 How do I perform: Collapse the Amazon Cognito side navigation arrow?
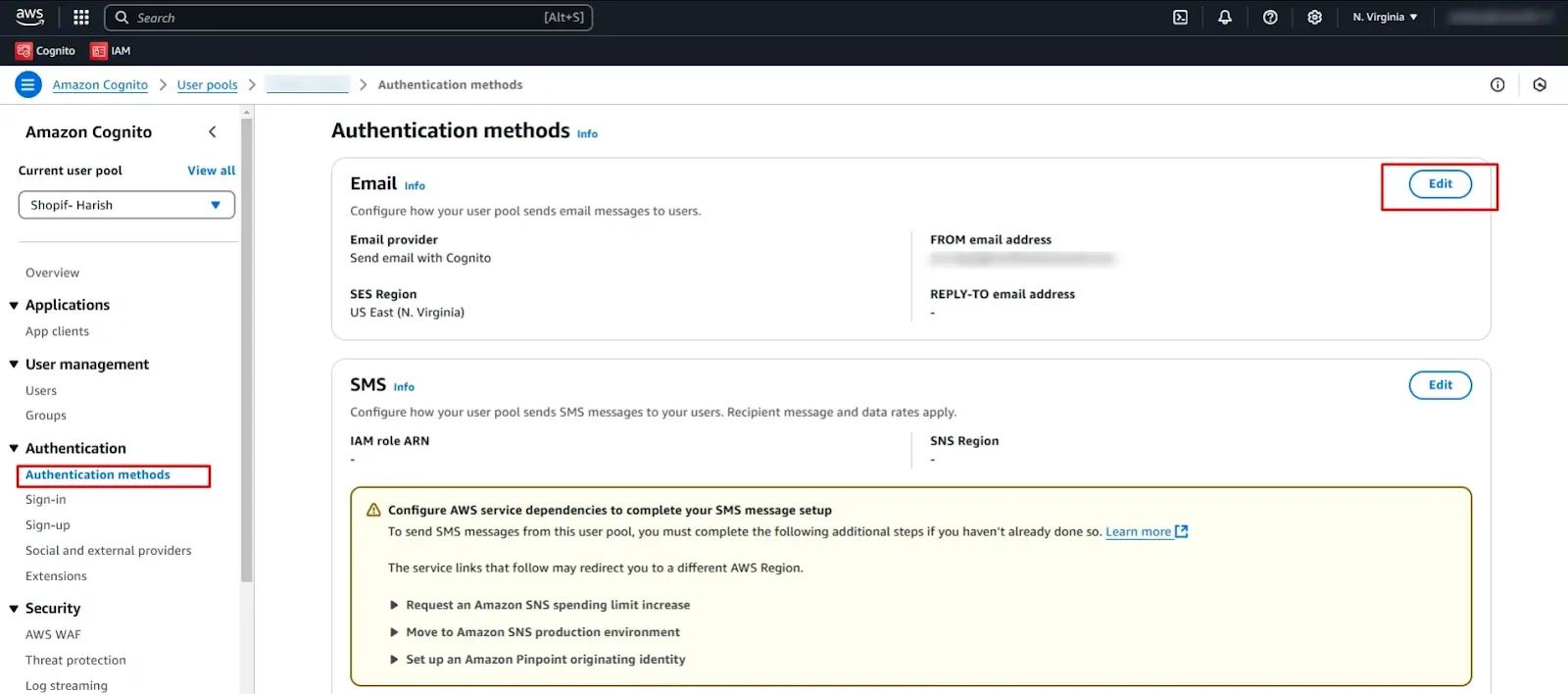[213, 132]
